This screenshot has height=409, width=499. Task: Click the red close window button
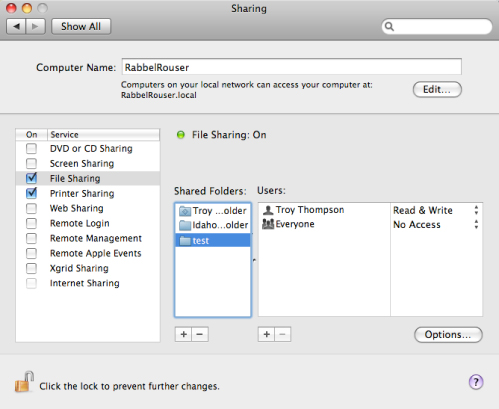11,8
